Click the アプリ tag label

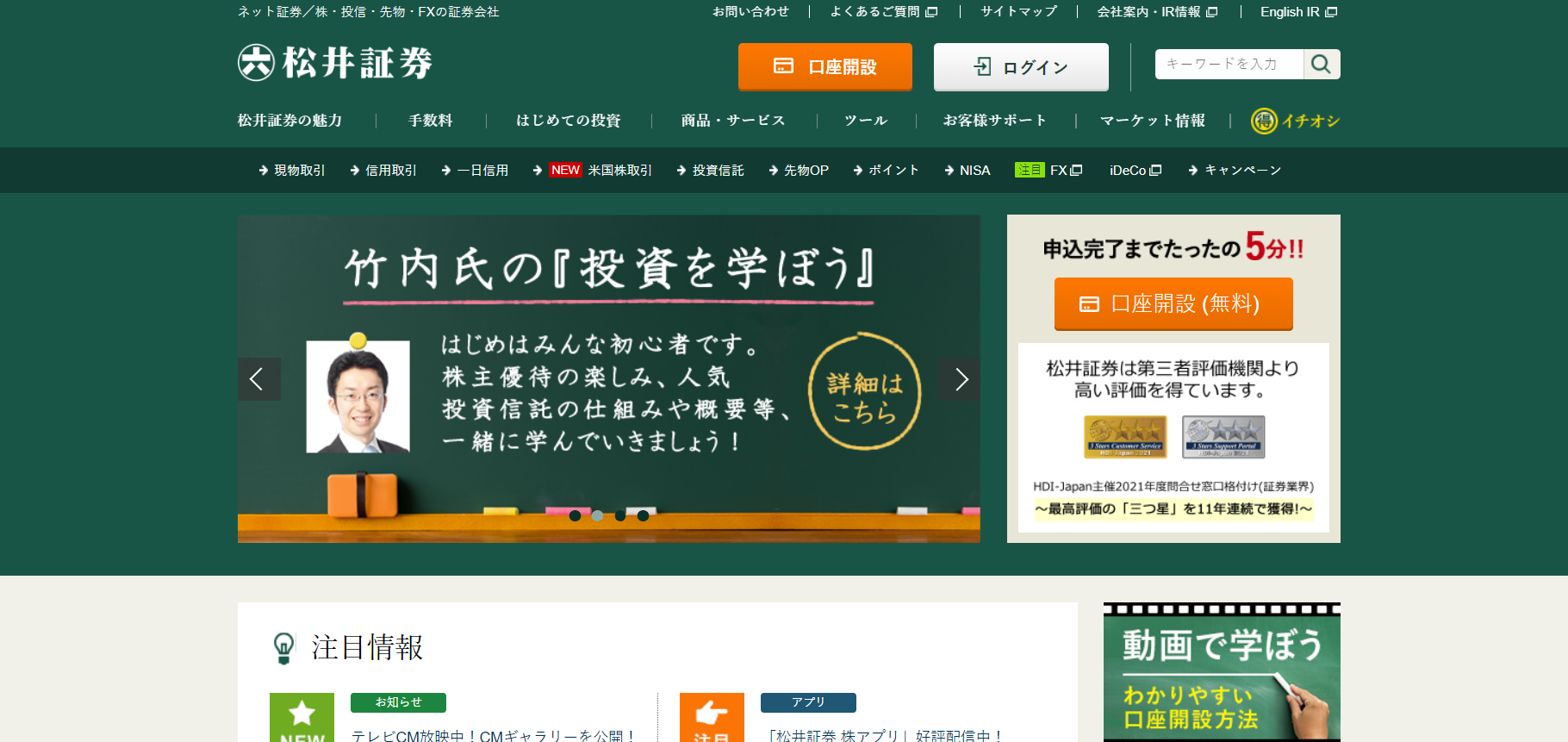point(808,702)
